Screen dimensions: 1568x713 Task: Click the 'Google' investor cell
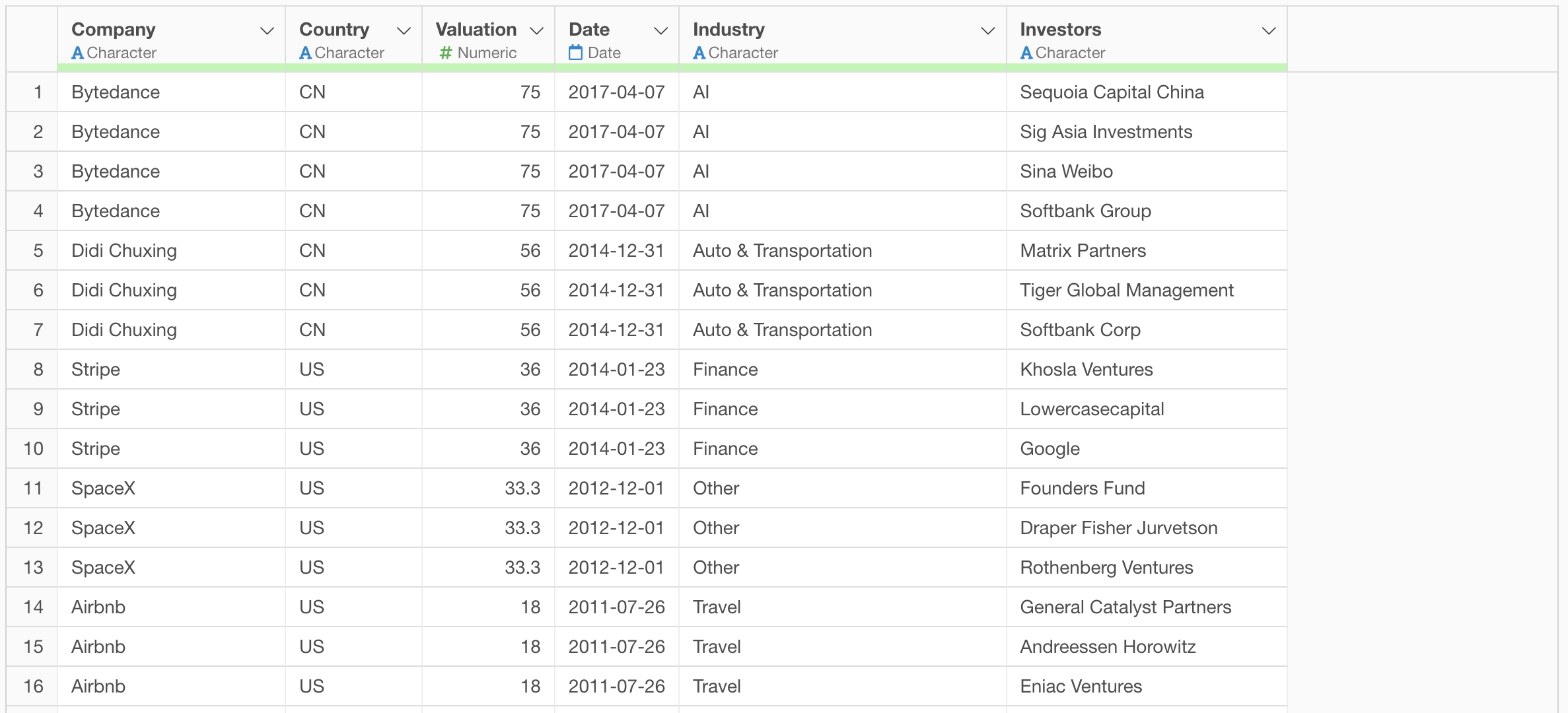point(1147,449)
